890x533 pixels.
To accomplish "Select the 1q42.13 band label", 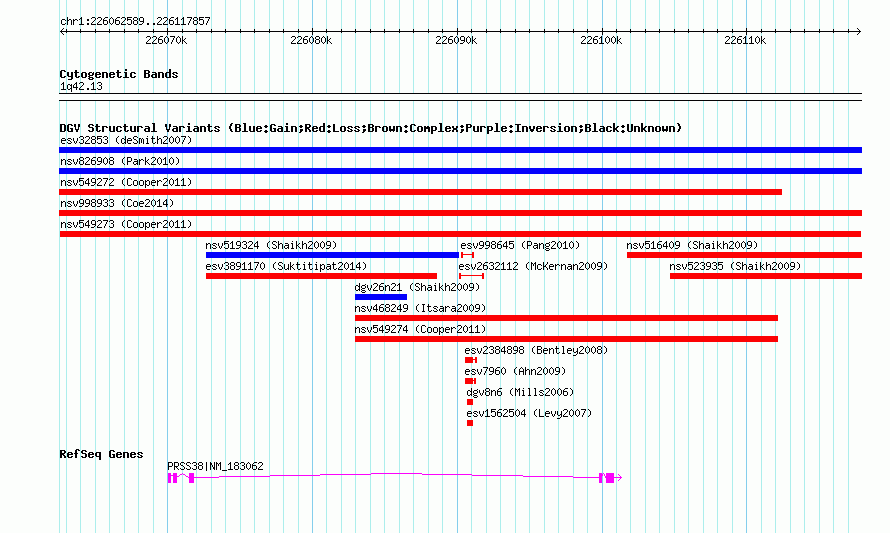I will 81,87.
